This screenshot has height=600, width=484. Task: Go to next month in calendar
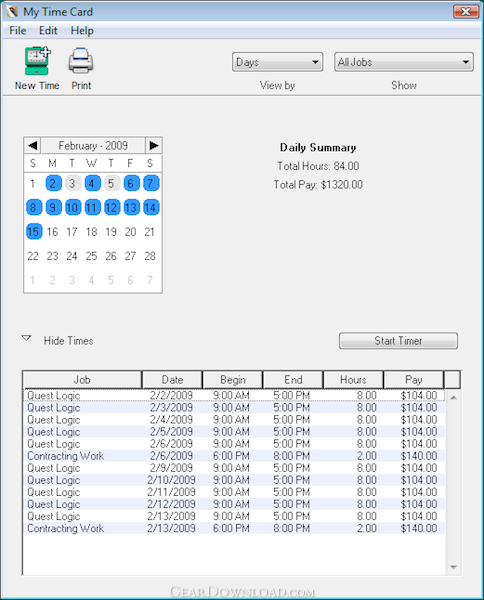154,145
